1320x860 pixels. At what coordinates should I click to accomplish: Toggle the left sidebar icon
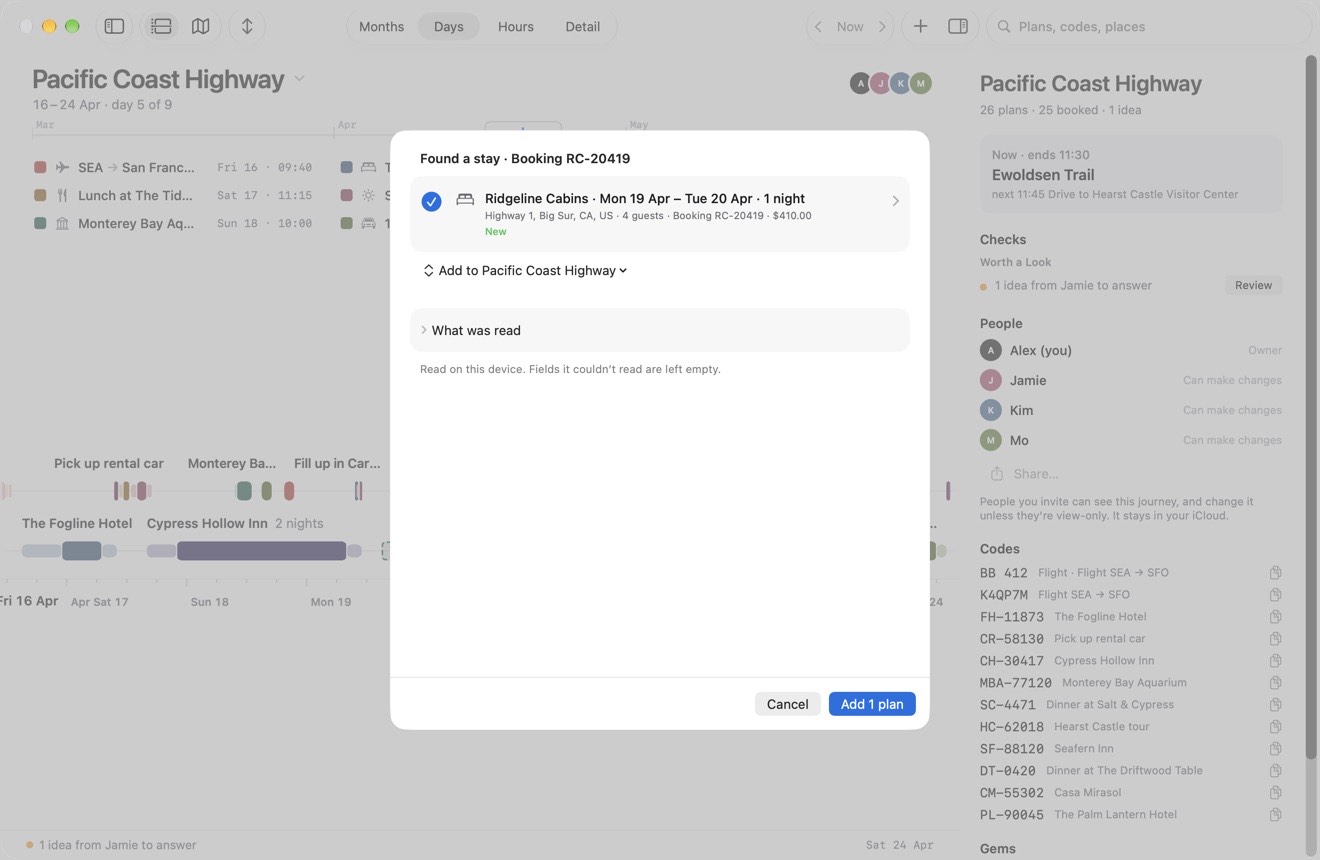click(x=114, y=26)
